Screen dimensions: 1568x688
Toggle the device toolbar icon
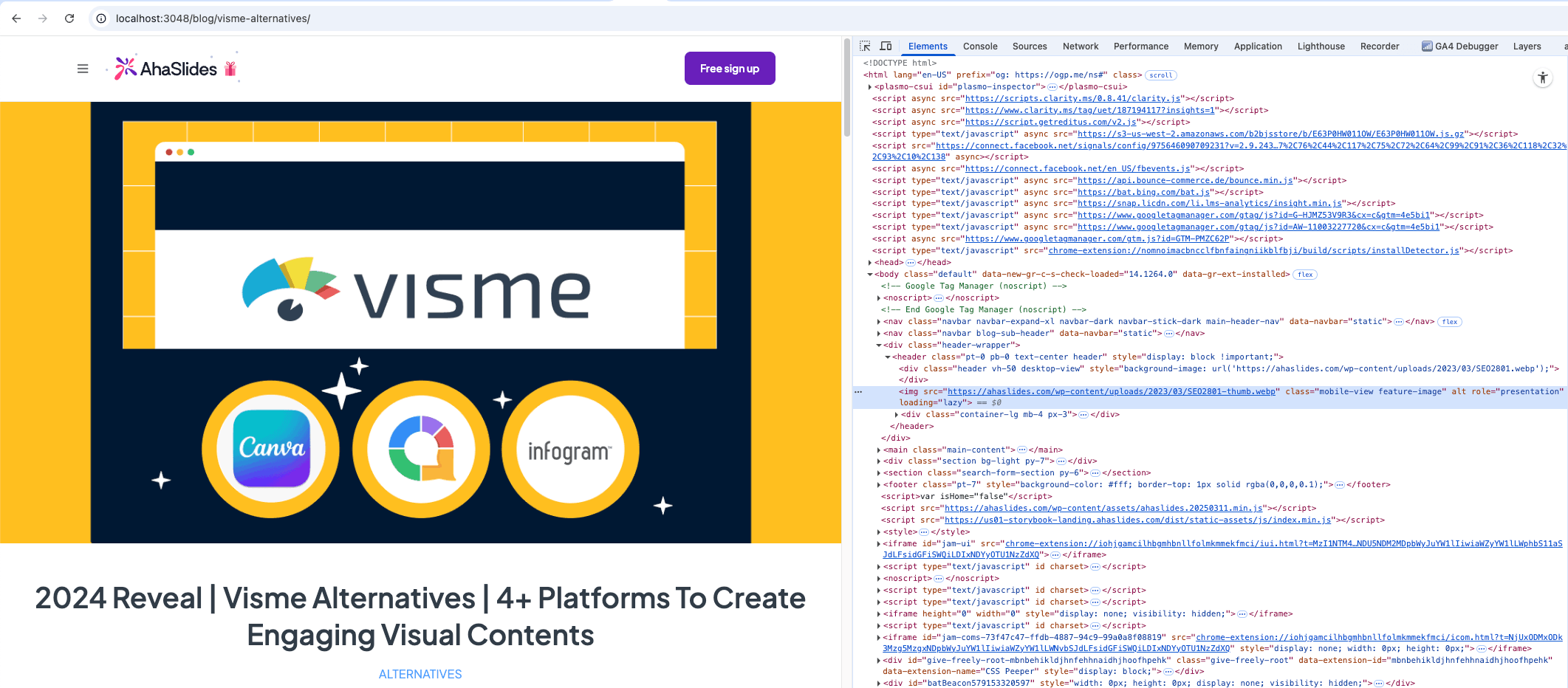pos(886,46)
